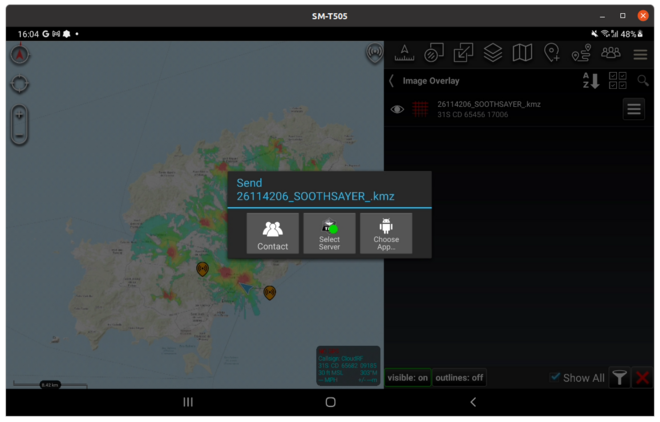Choose Select Server in send dialog
Viewport: 660px width, 422px height.
(x=329, y=233)
